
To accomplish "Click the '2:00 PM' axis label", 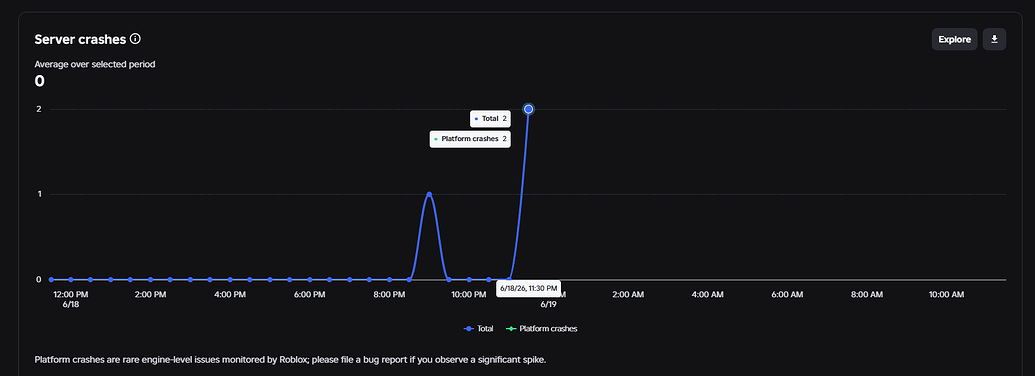I will (x=150, y=294).
